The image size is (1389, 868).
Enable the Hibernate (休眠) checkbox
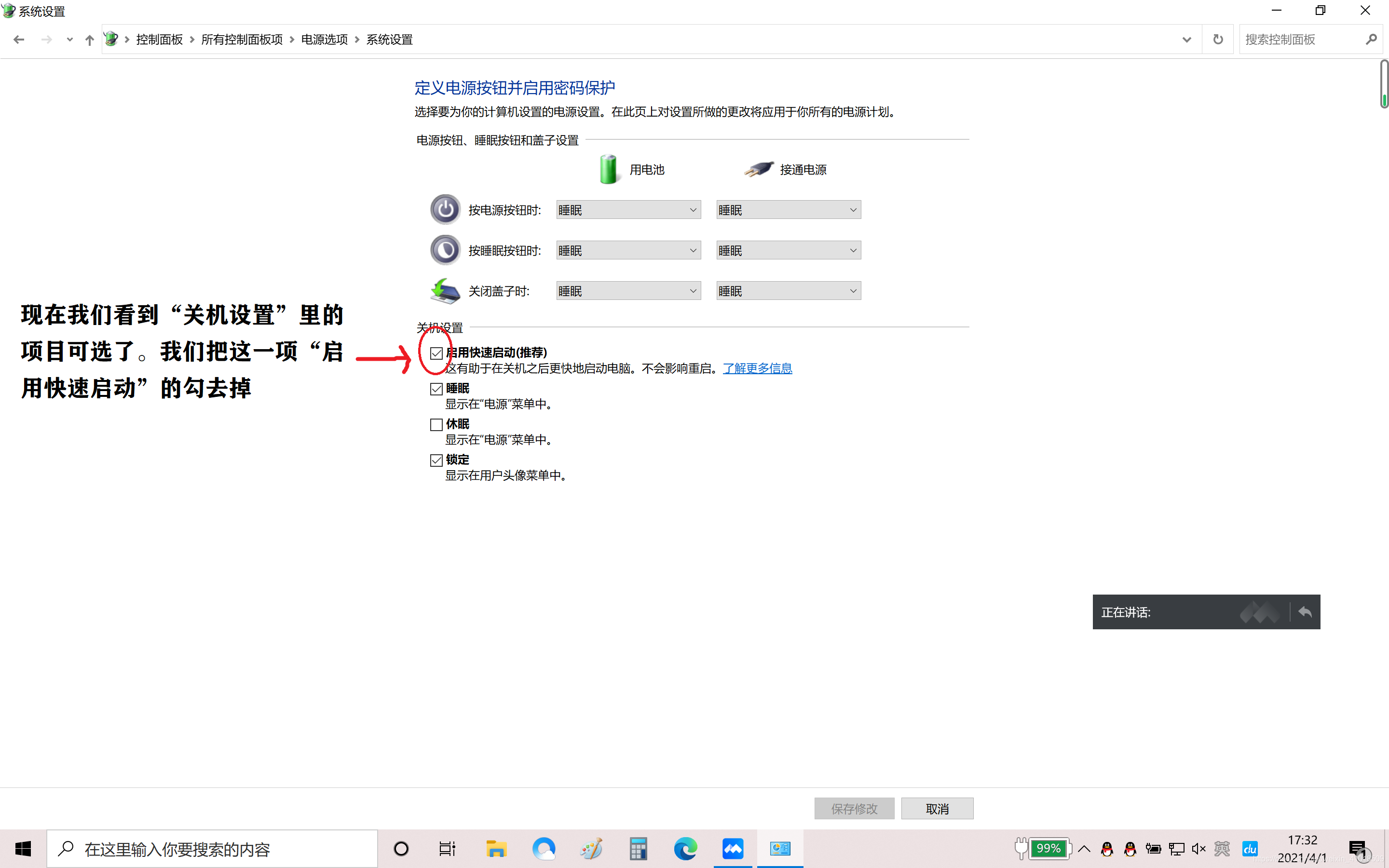436,425
